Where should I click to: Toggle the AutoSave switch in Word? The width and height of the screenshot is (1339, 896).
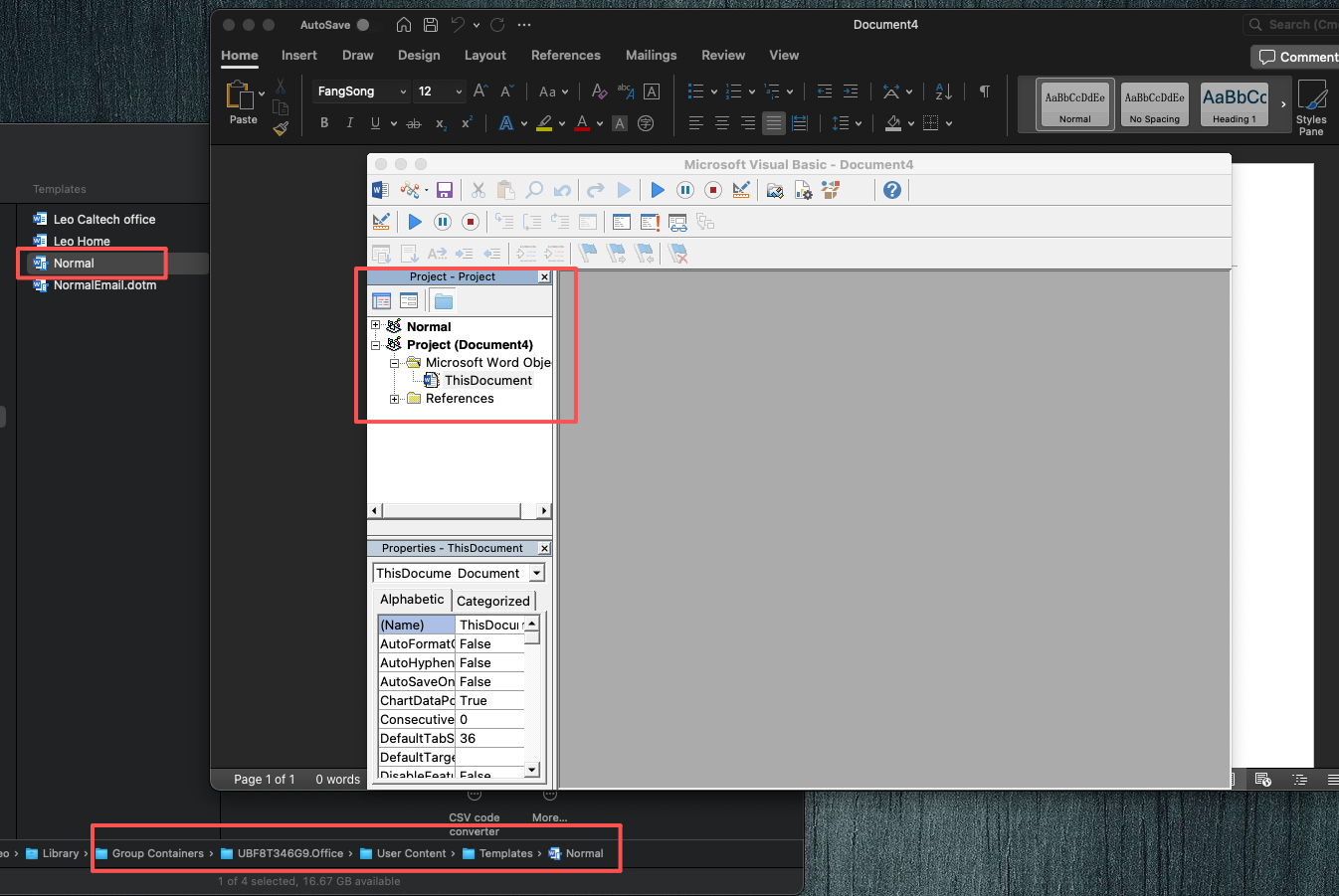tap(363, 25)
